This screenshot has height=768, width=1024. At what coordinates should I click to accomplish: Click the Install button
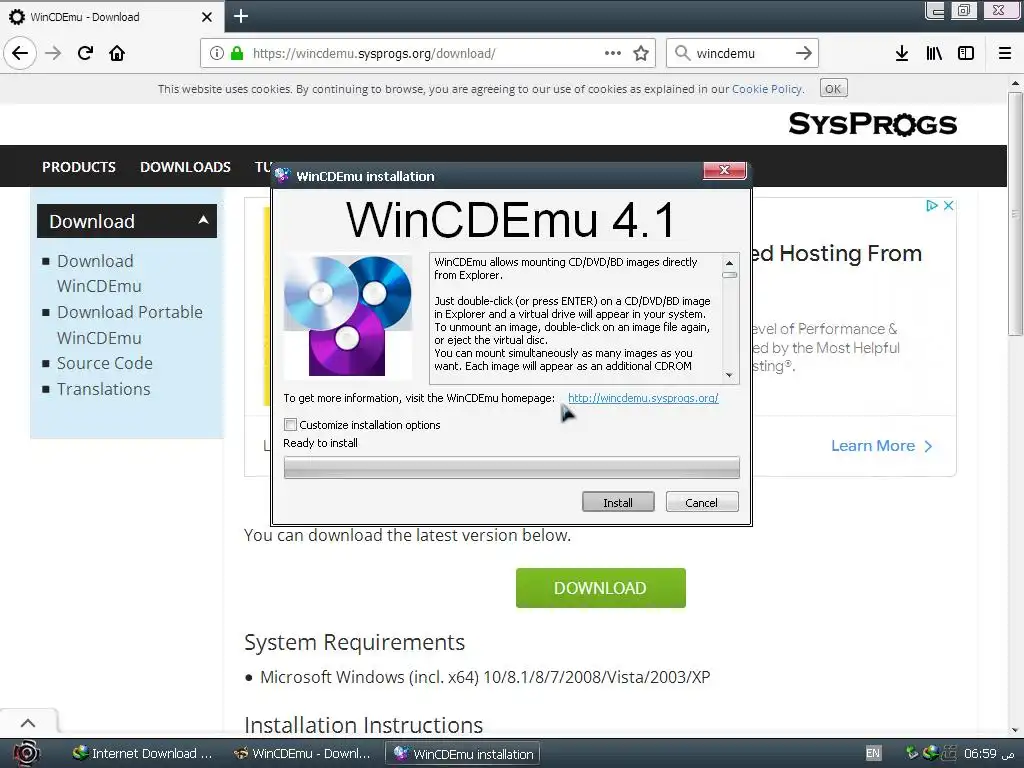click(x=618, y=502)
